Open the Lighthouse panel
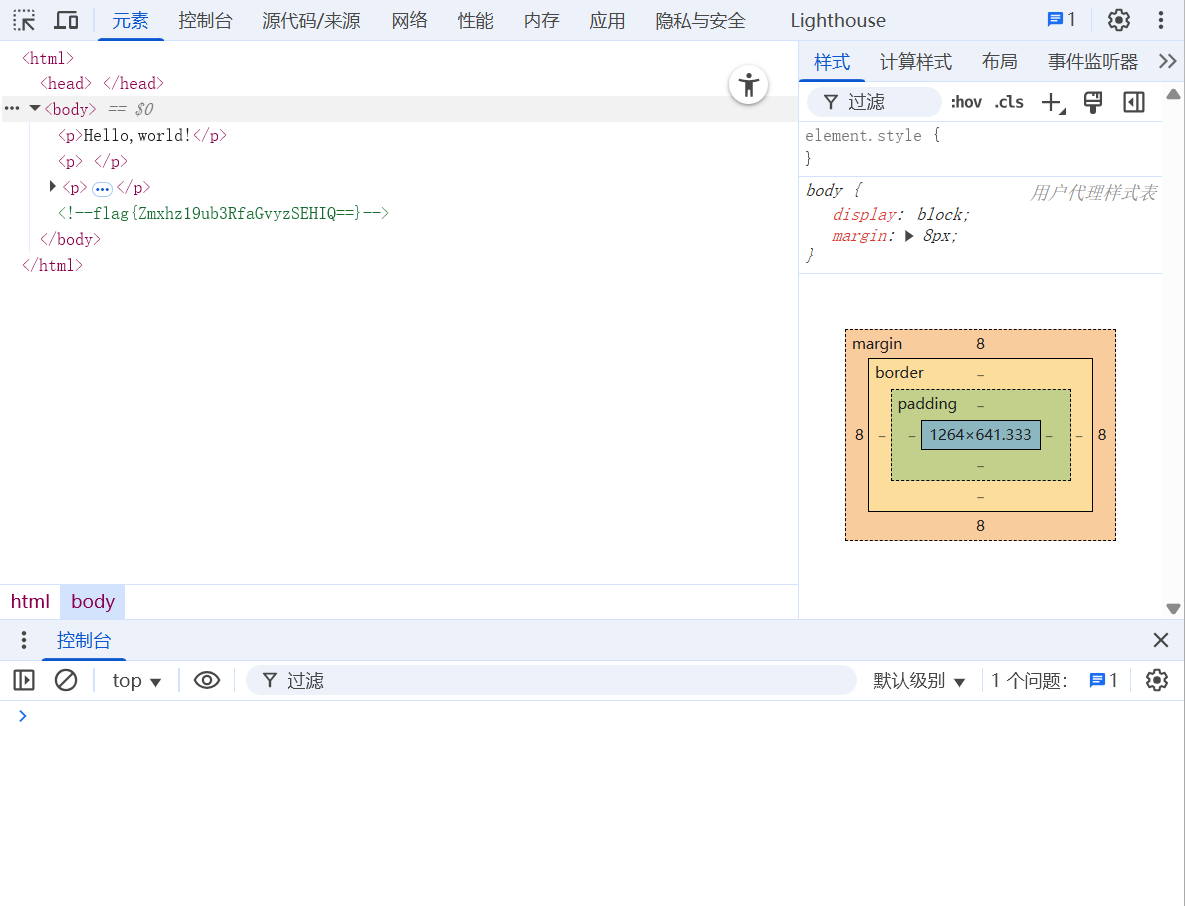Image resolution: width=1185 pixels, height=906 pixels. coord(837,20)
